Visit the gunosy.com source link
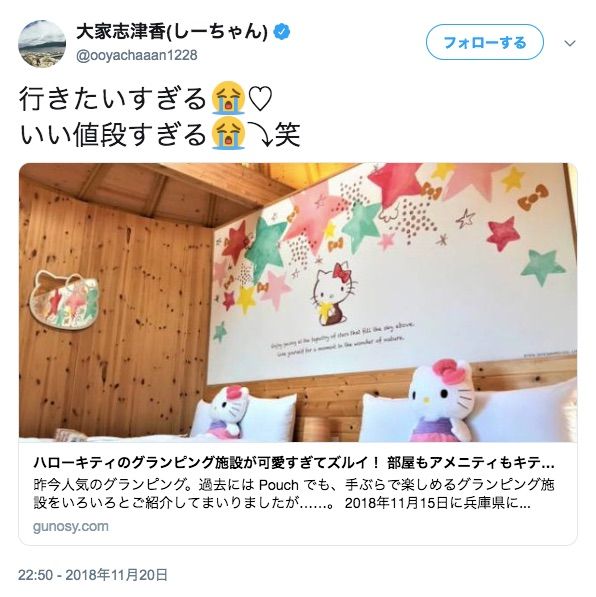Screen dimensions: 596x597 tap(71, 527)
